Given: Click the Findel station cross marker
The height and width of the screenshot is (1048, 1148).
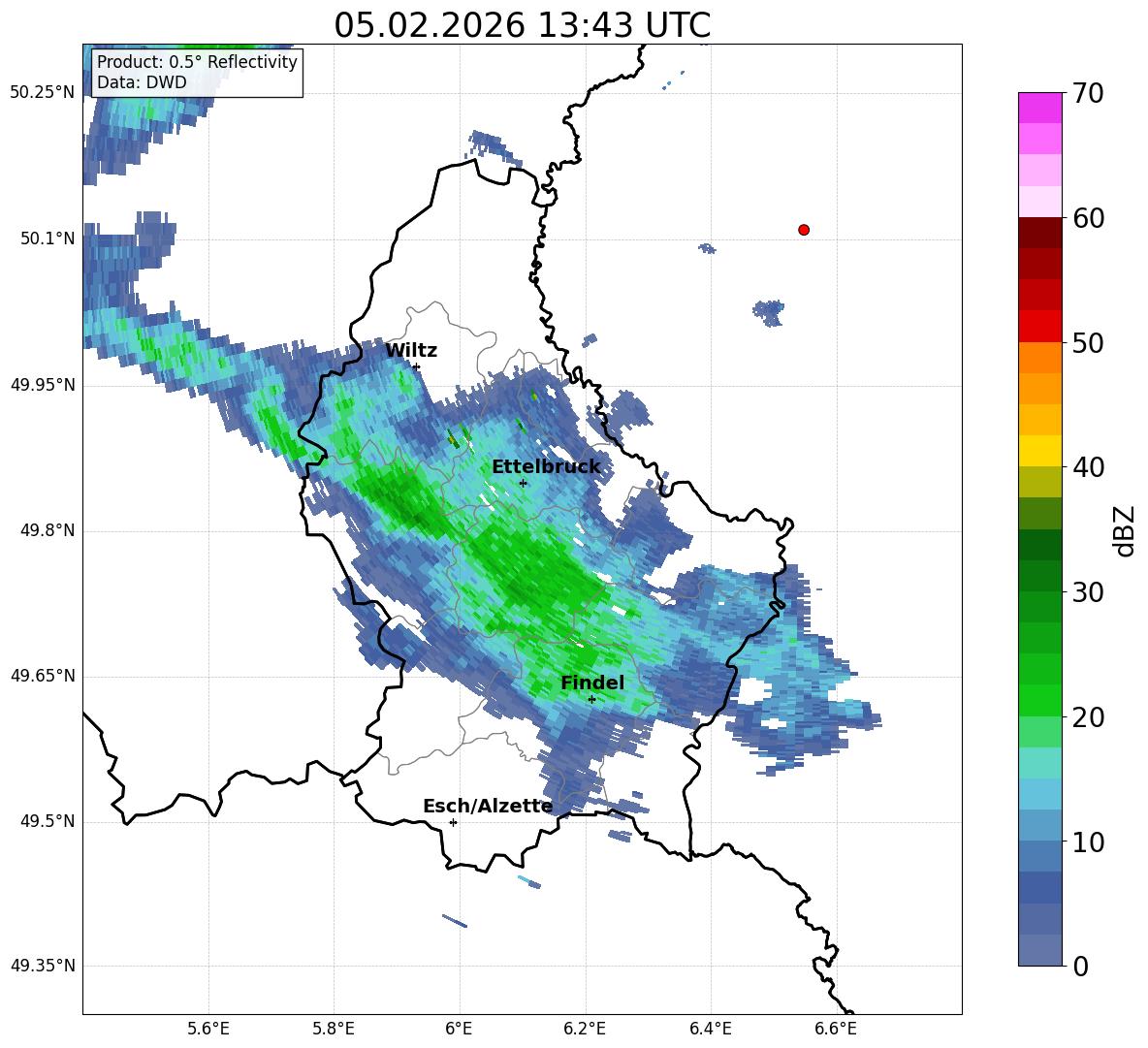Looking at the screenshot, I should pos(591,699).
